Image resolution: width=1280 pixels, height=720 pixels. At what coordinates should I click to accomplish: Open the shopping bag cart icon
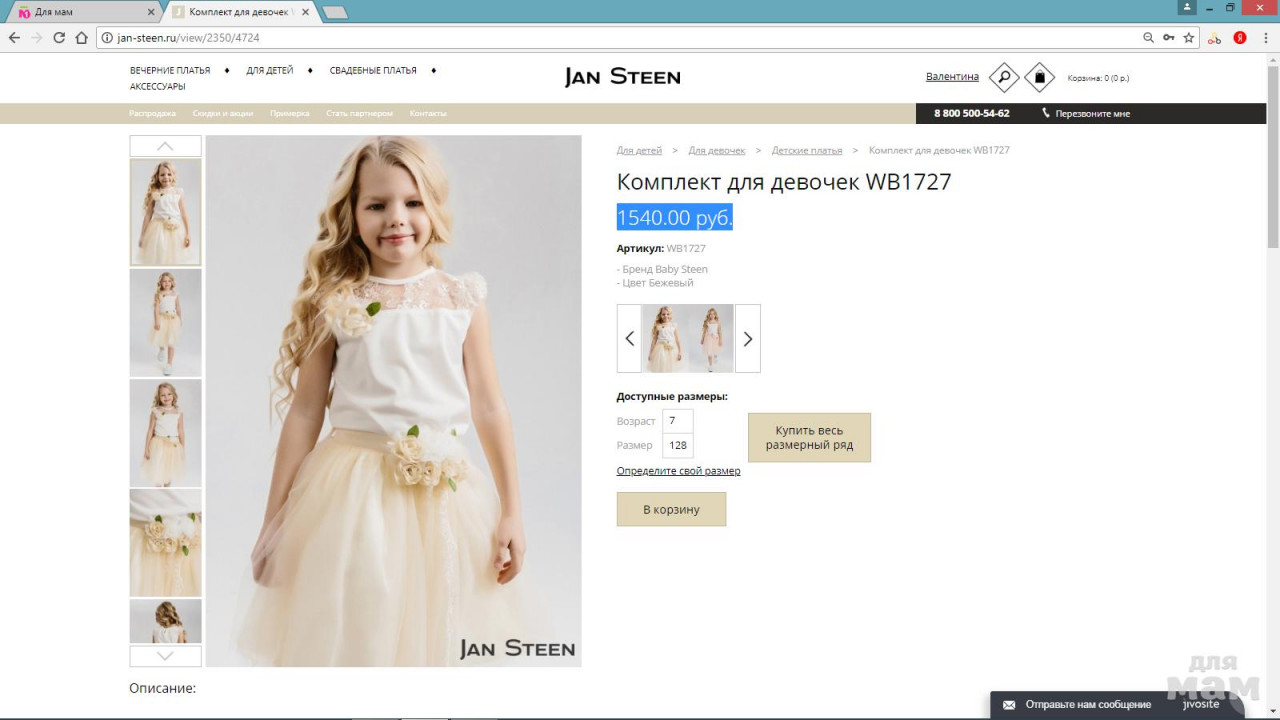click(1040, 77)
